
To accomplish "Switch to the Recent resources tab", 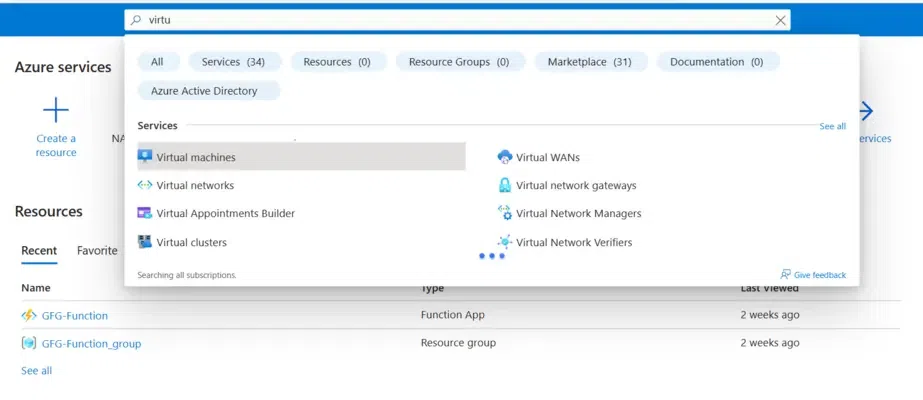I will [39, 251].
